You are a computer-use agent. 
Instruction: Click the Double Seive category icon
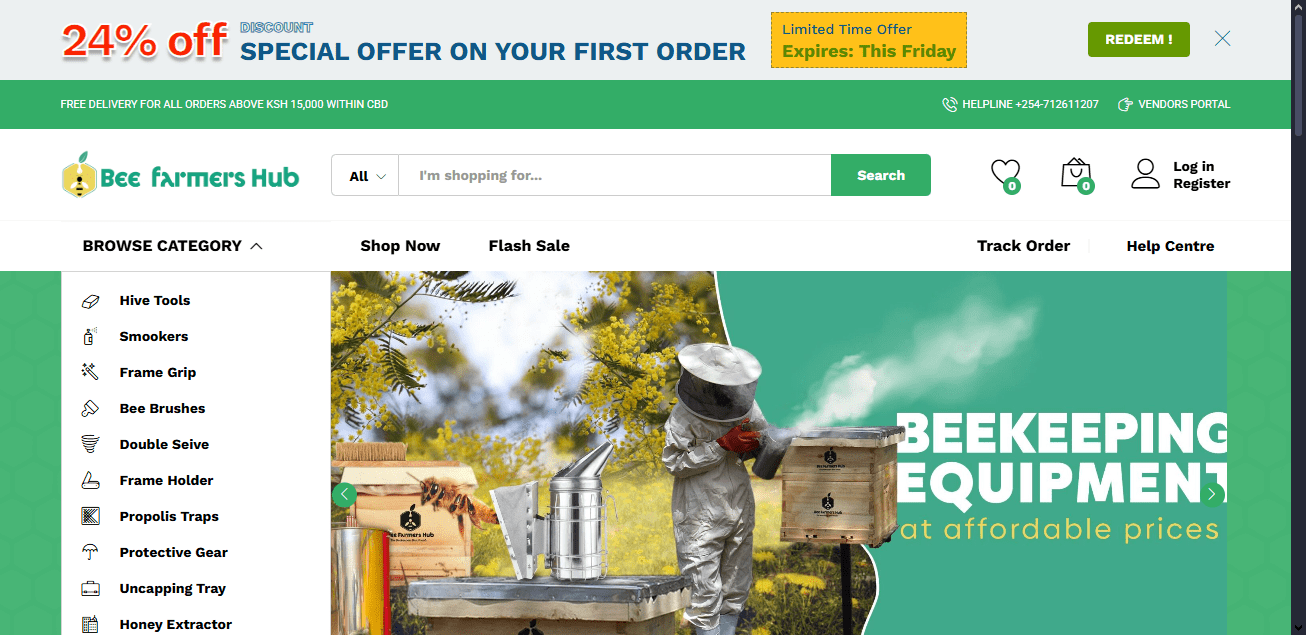[90, 444]
